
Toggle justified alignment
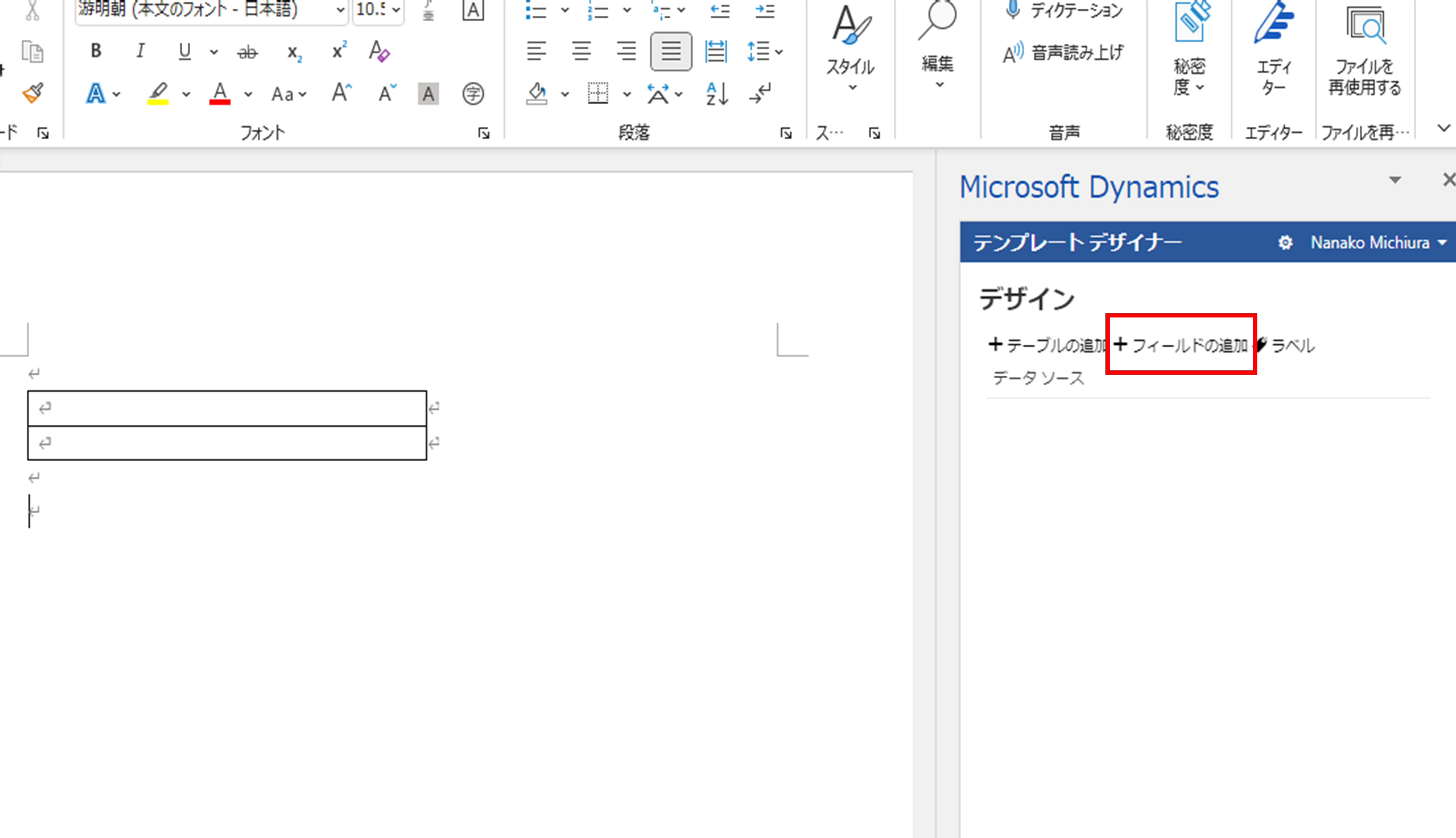click(x=671, y=51)
